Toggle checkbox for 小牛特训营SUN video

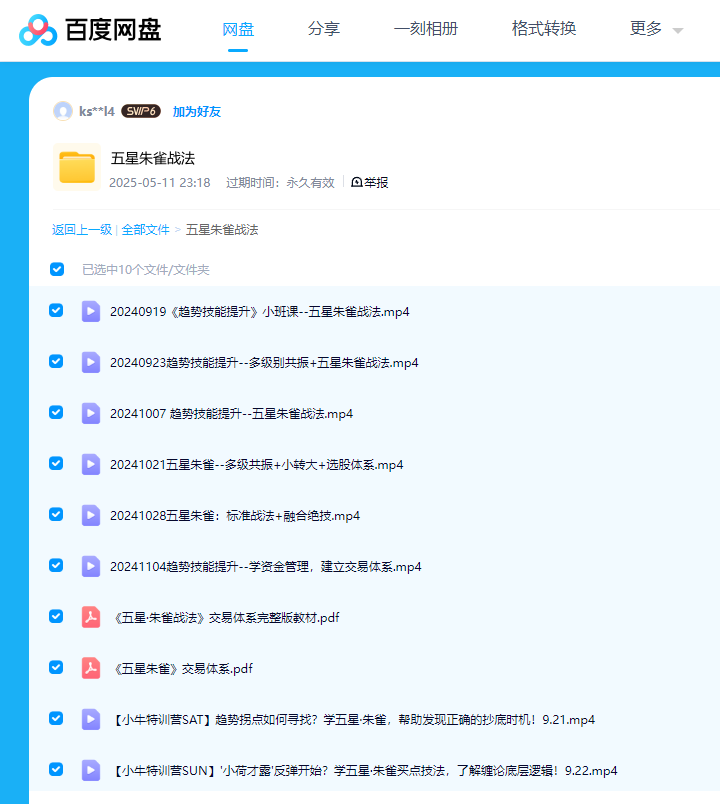57,770
